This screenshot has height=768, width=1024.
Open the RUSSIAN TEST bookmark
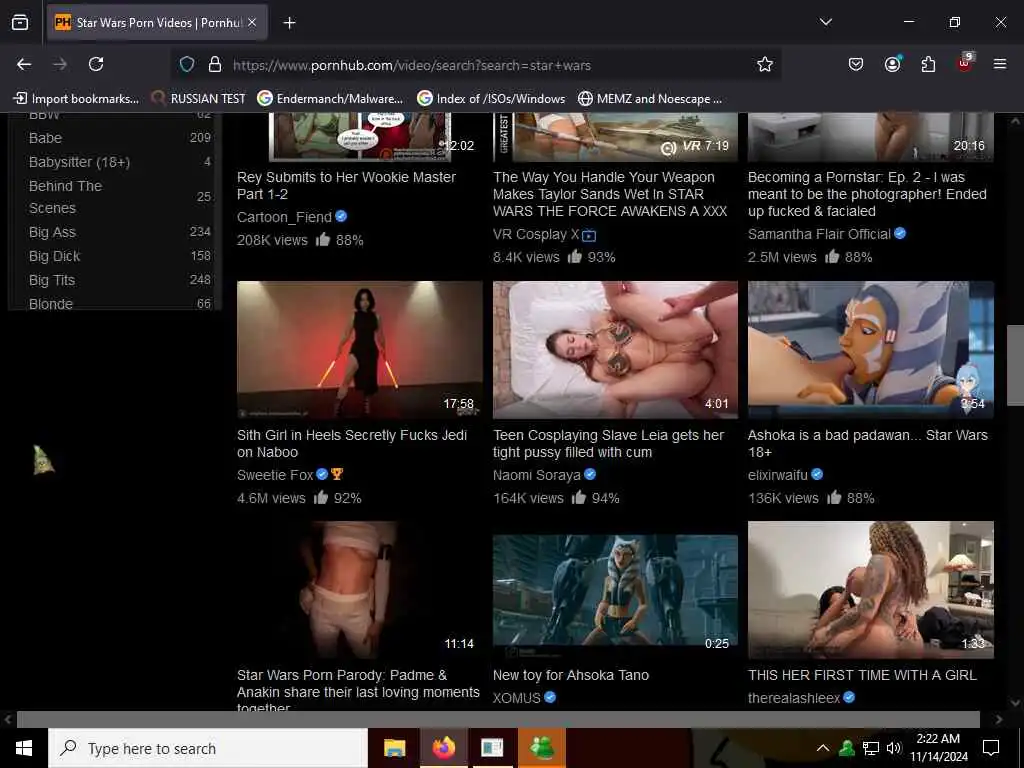pos(199,99)
